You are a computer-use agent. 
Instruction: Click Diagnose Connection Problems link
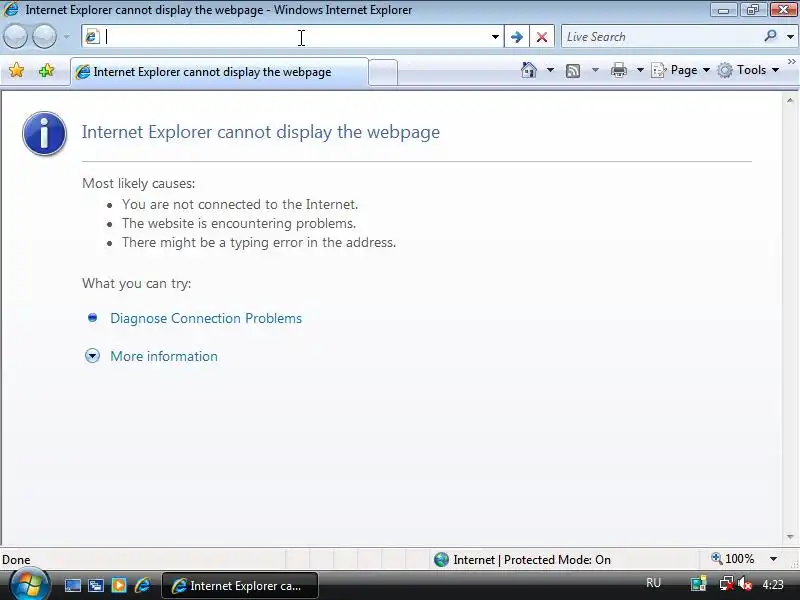tap(206, 318)
